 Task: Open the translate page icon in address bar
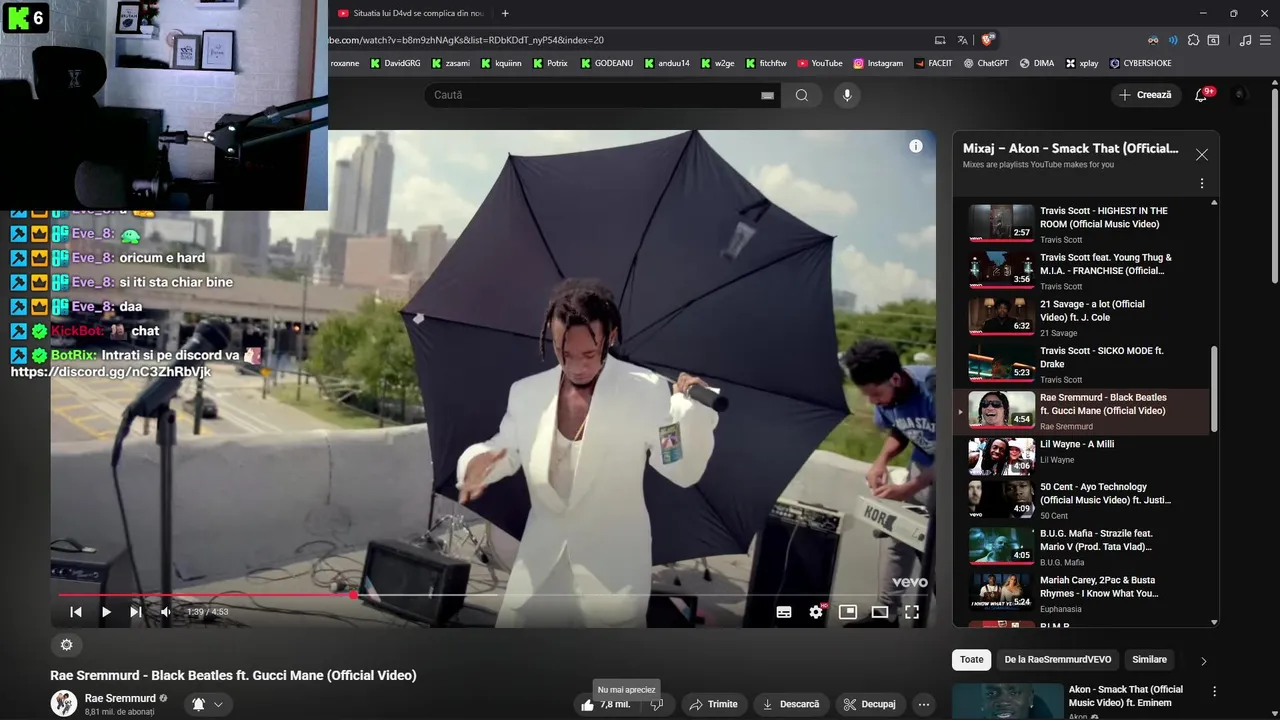(962, 40)
